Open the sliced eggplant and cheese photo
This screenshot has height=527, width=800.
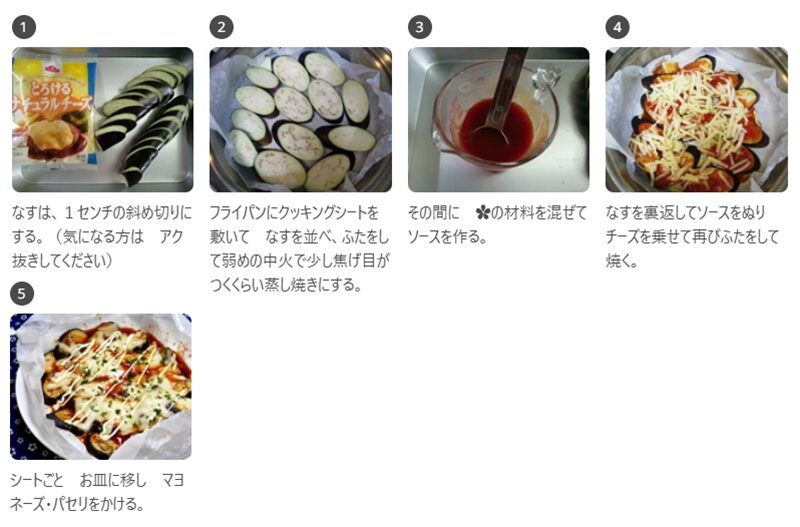[x=103, y=120]
